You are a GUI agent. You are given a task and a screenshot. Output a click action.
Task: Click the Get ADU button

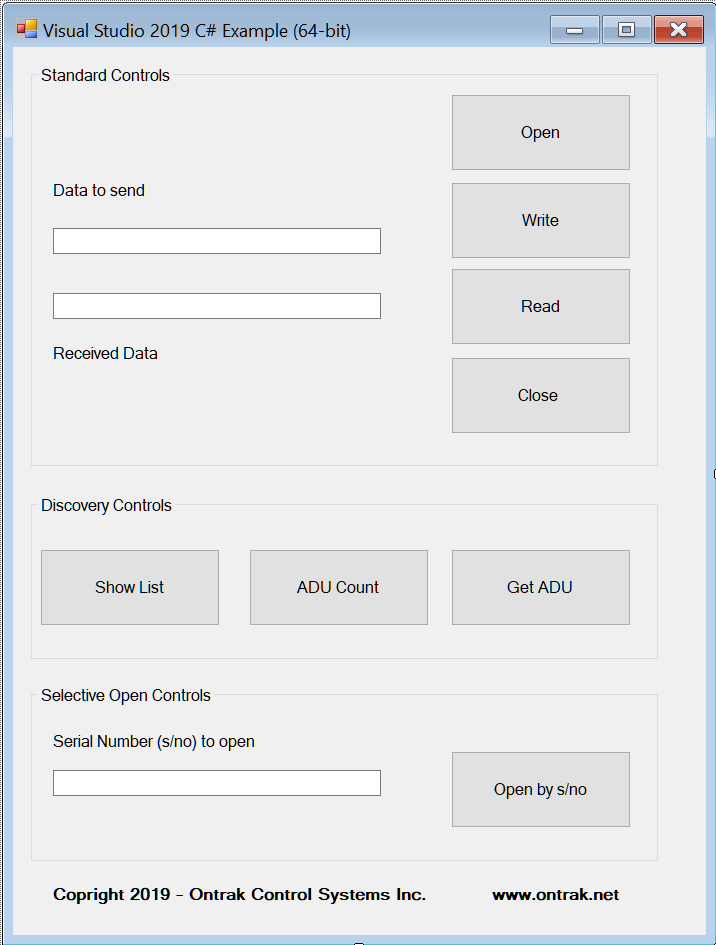540,587
